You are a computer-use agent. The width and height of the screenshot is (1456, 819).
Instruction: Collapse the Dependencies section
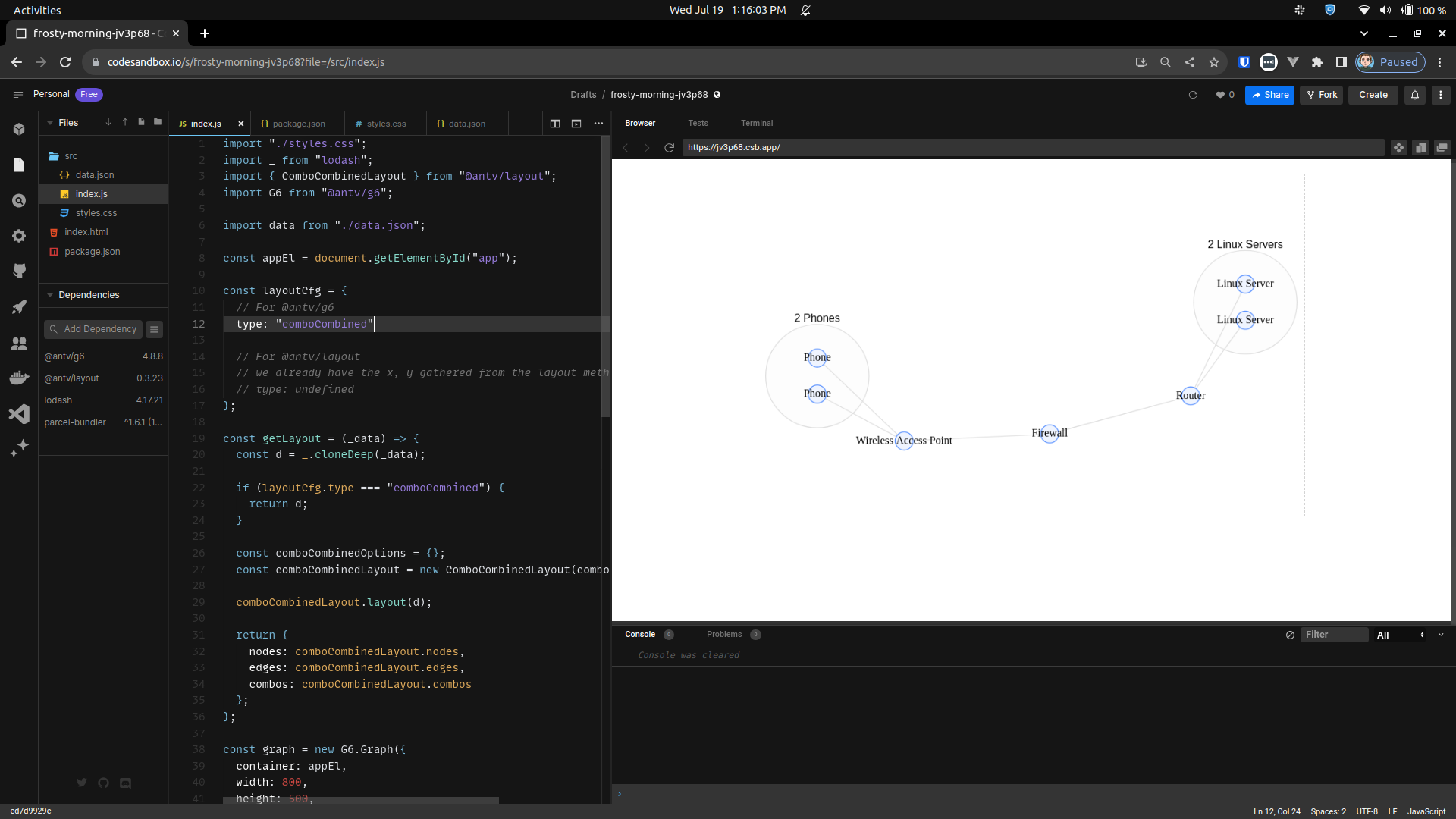(x=50, y=294)
